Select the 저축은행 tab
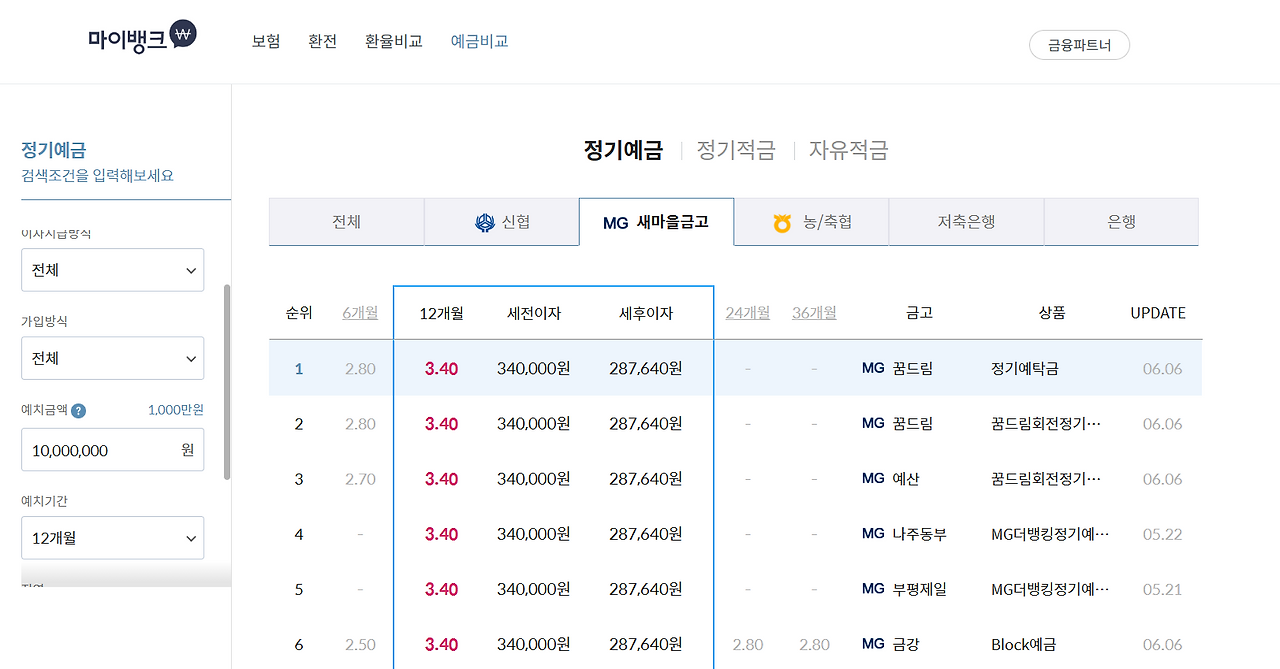The height and width of the screenshot is (669, 1280). click(966, 222)
